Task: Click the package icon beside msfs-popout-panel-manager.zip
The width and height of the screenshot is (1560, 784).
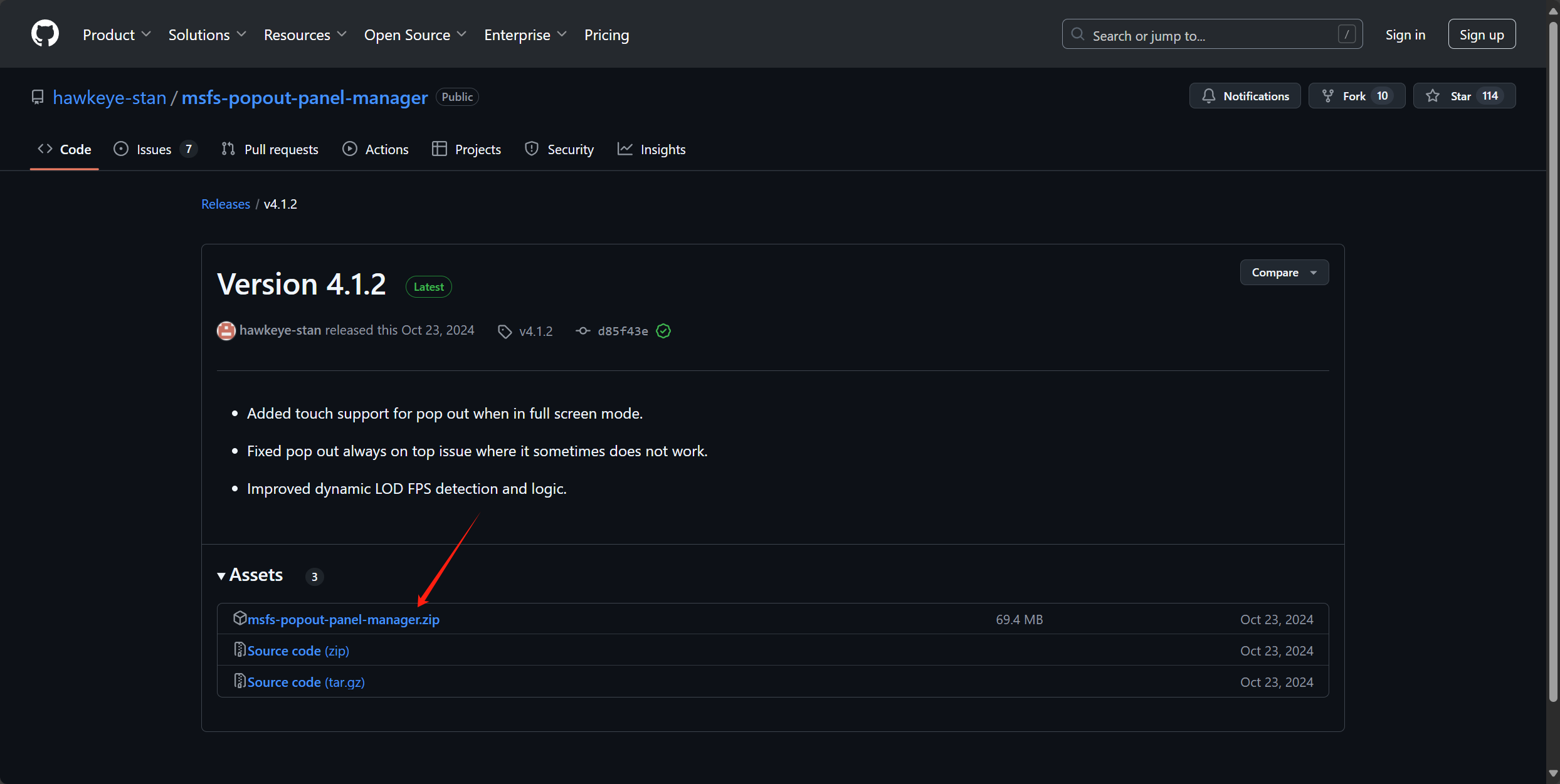Action: (x=240, y=618)
